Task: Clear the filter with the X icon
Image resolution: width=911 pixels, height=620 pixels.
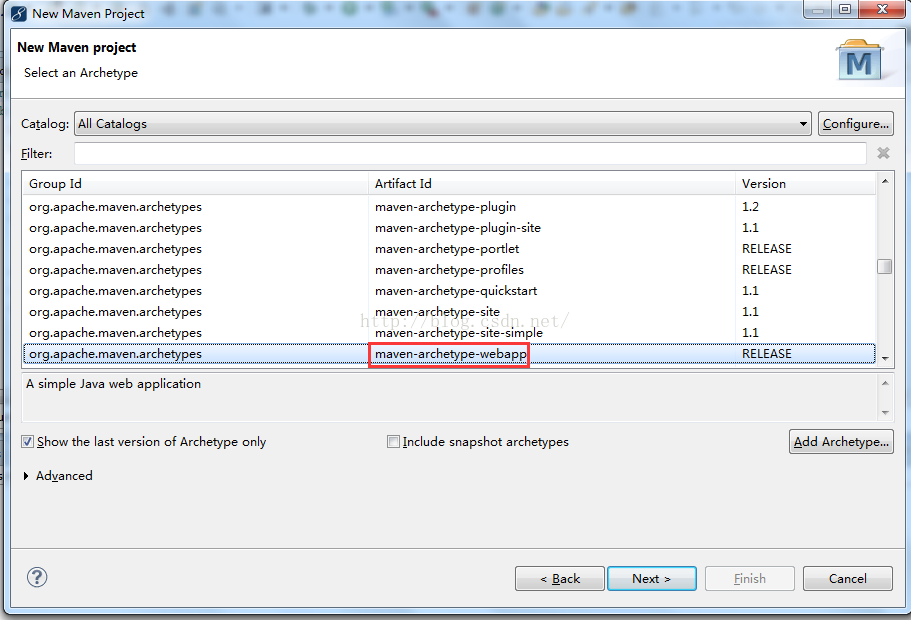Action: tap(883, 153)
